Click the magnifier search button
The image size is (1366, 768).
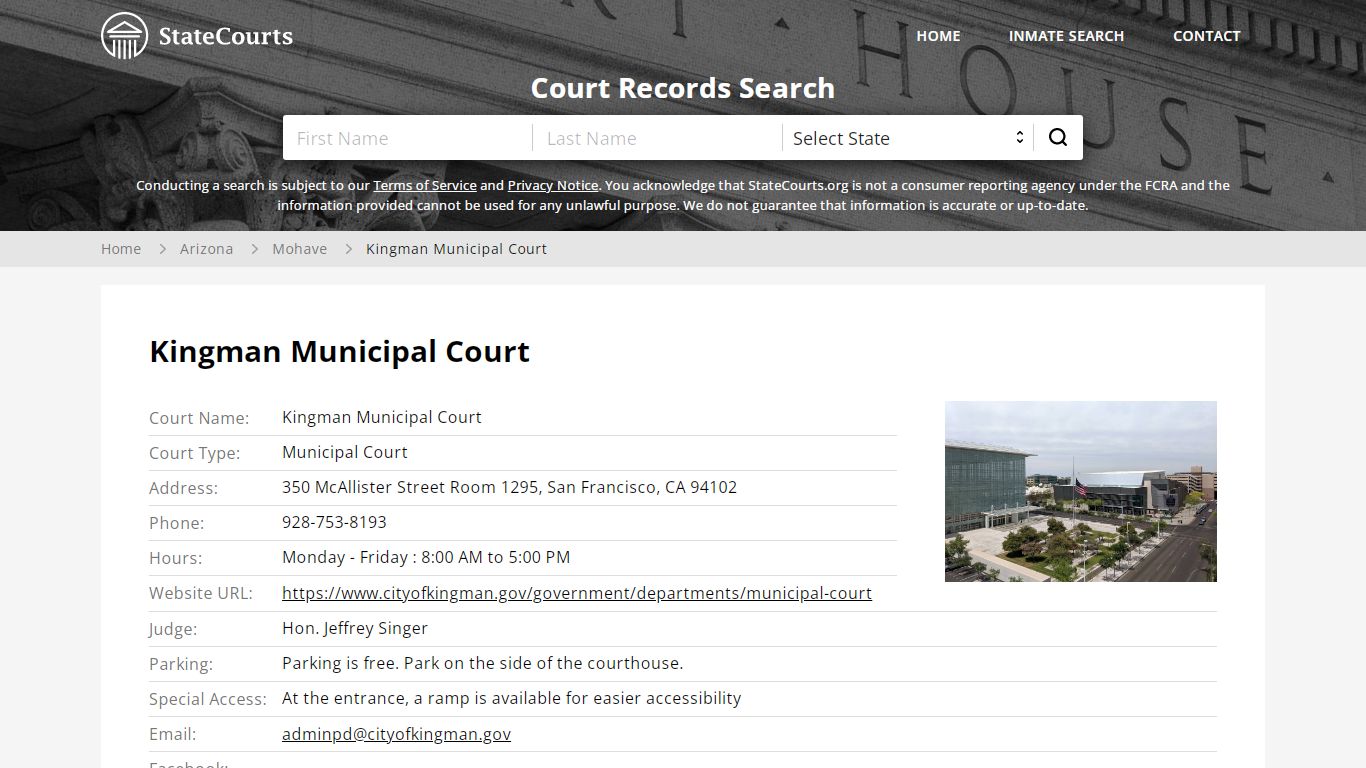[1058, 138]
